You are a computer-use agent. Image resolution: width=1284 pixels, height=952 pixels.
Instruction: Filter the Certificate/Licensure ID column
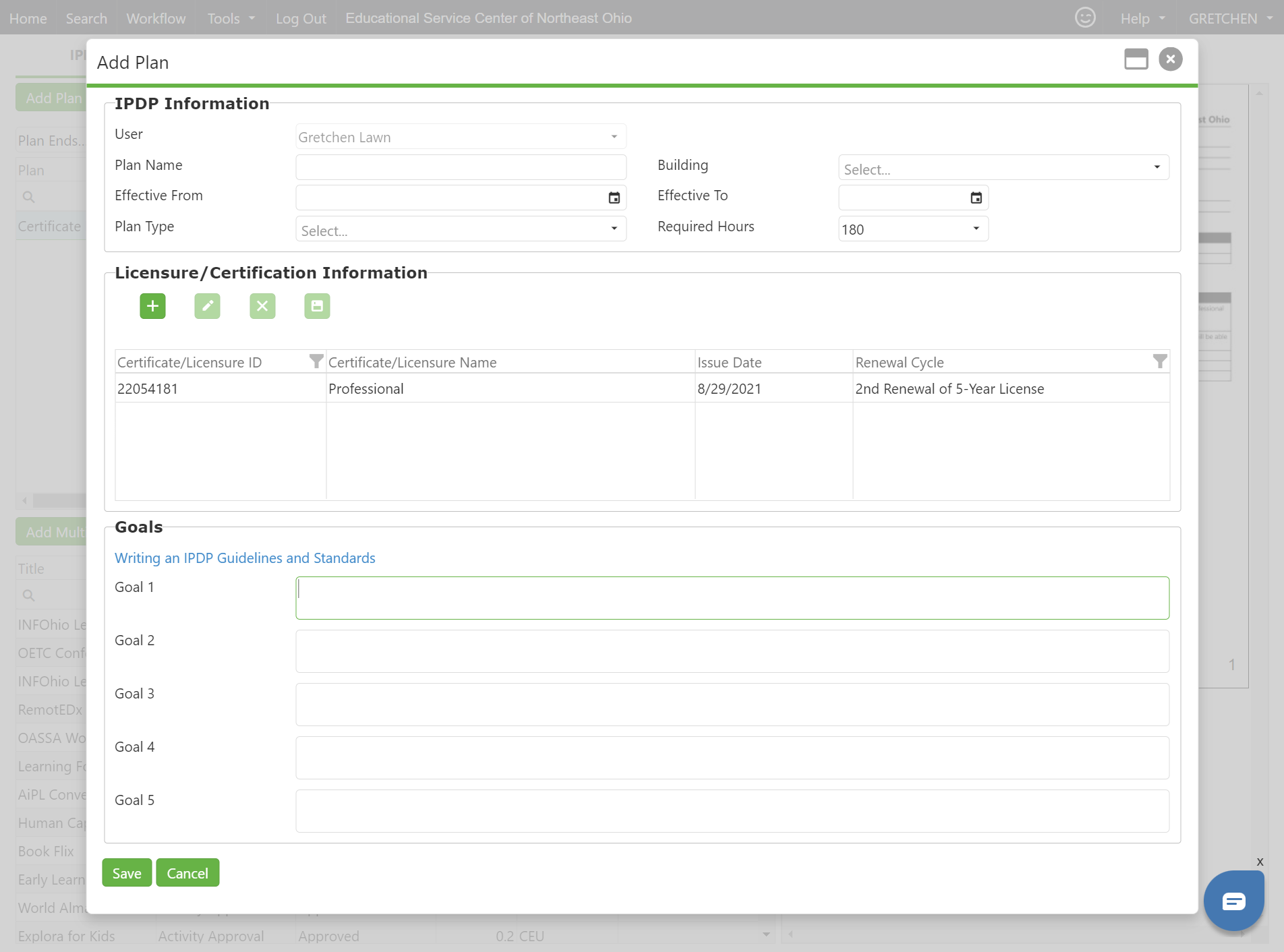tap(316, 361)
